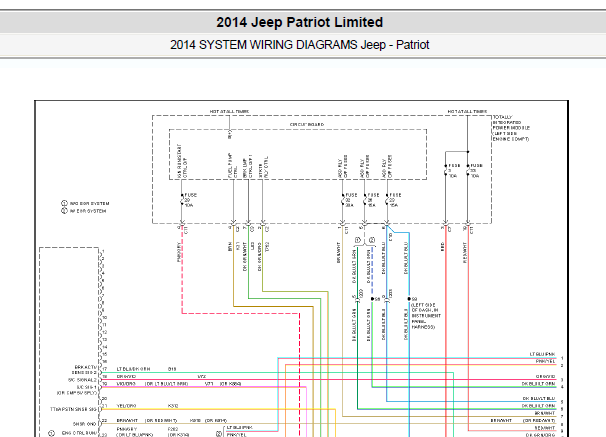Click the 'PNK/YEL' label at right edge
The height and width of the screenshot is (437, 606).
coord(545,361)
